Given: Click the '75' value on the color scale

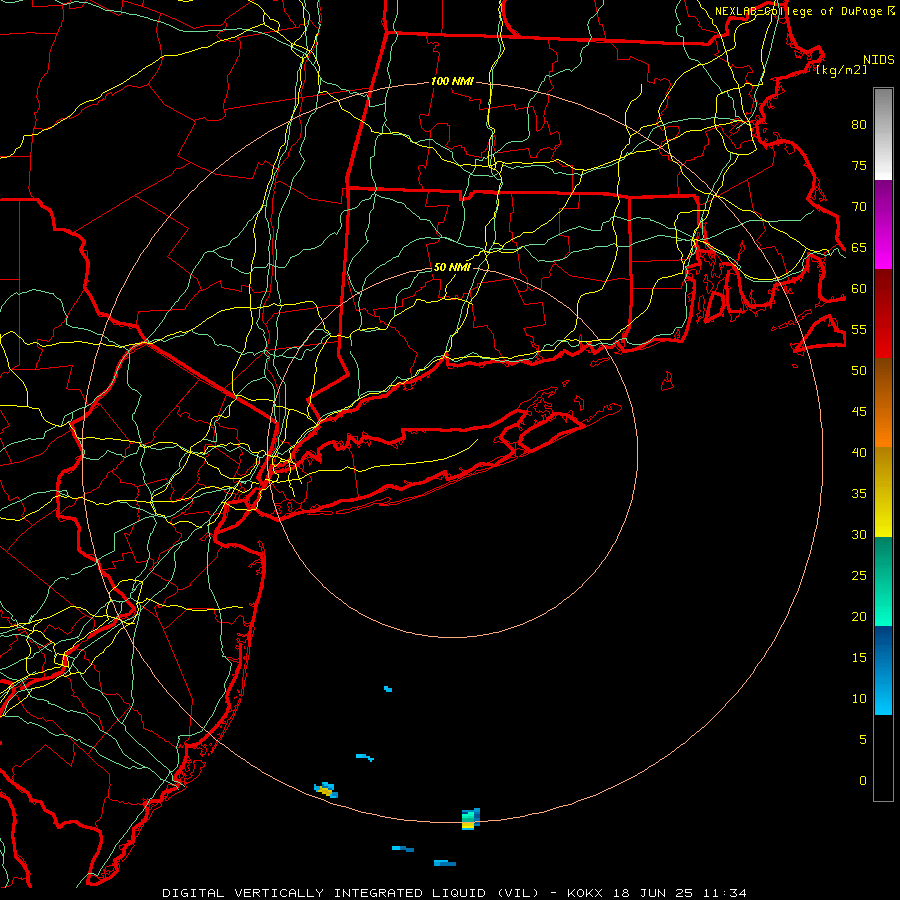Looking at the screenshot, I should coord(859,166).
